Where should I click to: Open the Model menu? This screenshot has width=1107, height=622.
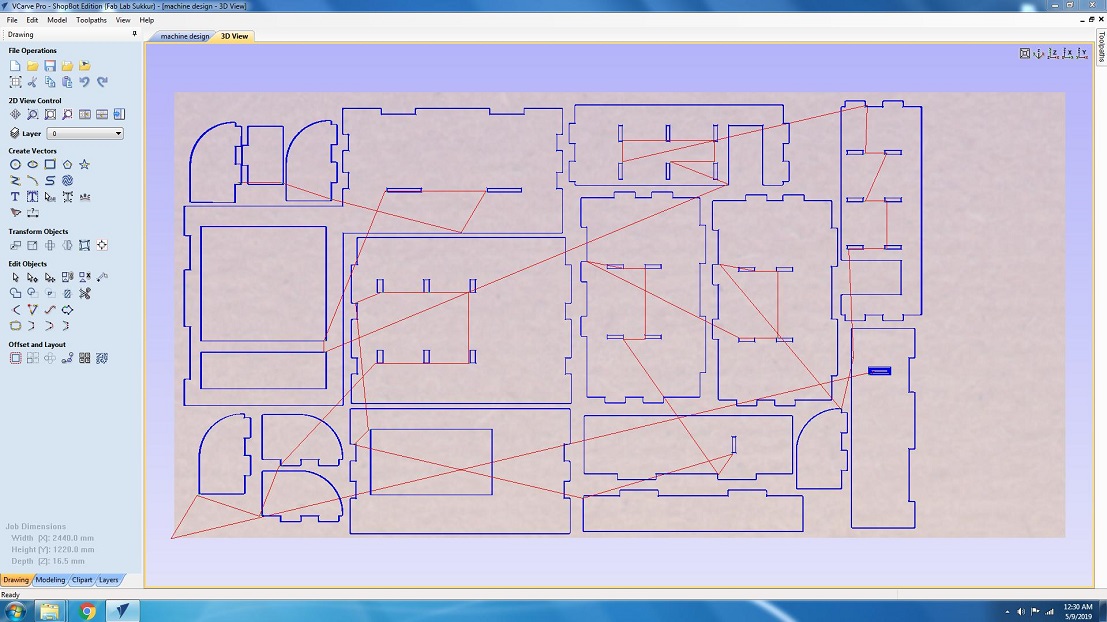point(56,20)
